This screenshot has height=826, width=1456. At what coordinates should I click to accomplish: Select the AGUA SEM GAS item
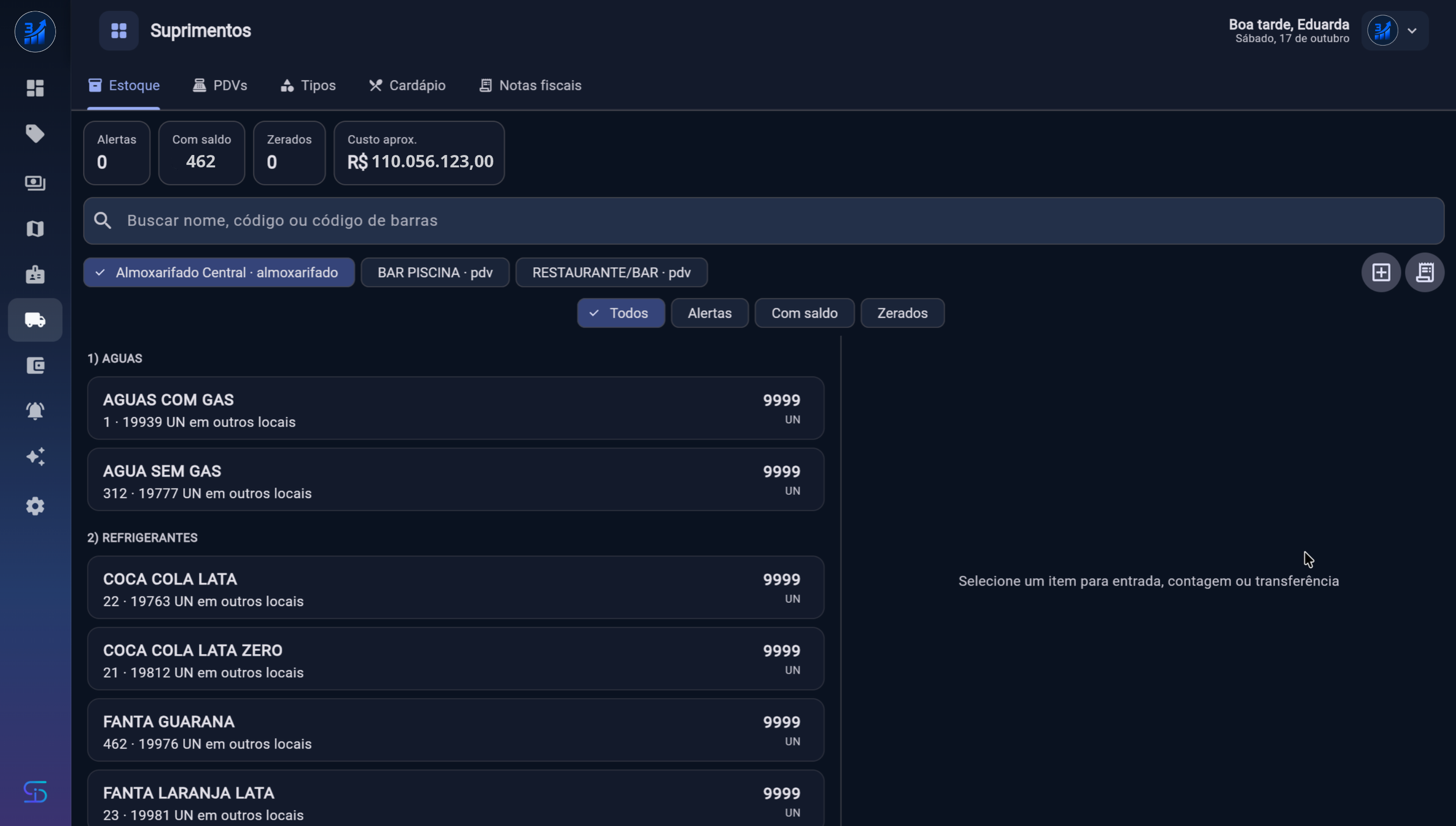point(456,480)
